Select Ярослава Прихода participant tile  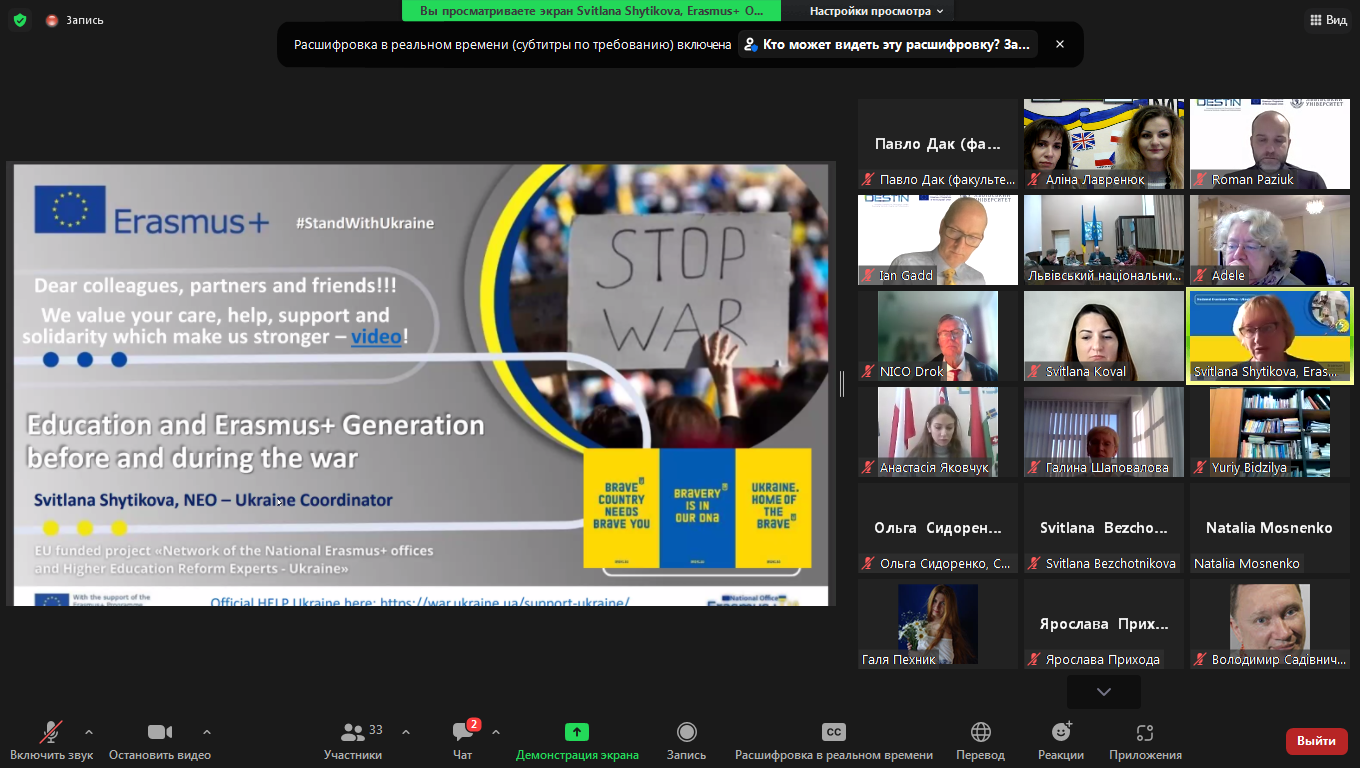1104,624
